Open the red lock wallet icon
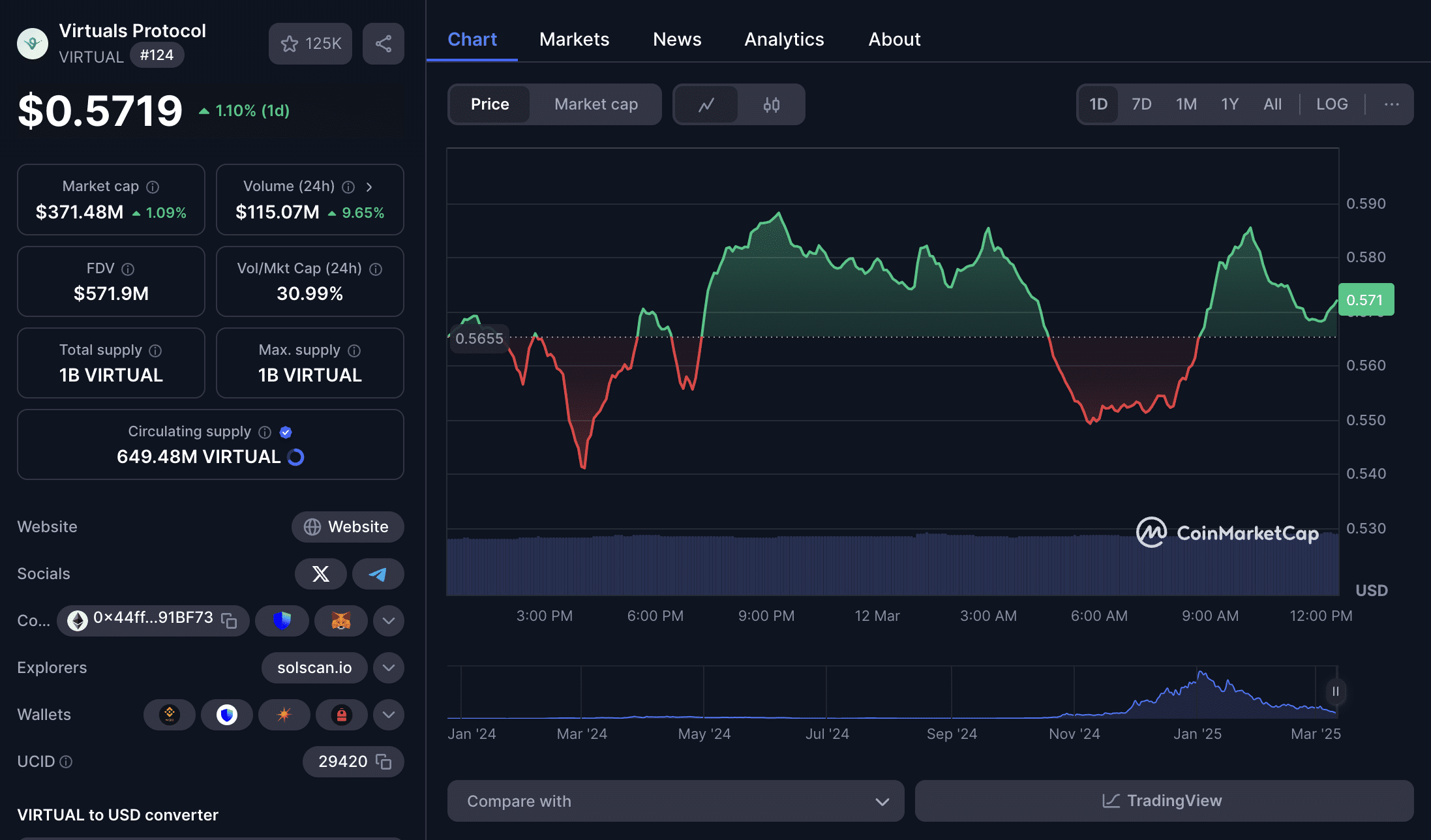Screen dimensions: 1431x840 click(341, 715)
